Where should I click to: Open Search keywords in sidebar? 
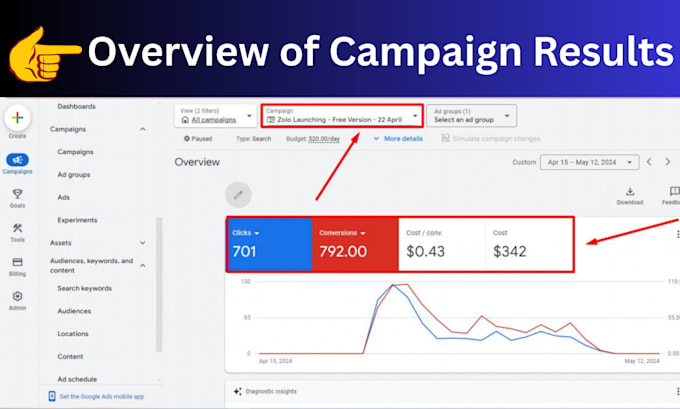pyautogui.click(x=85, y=288)
